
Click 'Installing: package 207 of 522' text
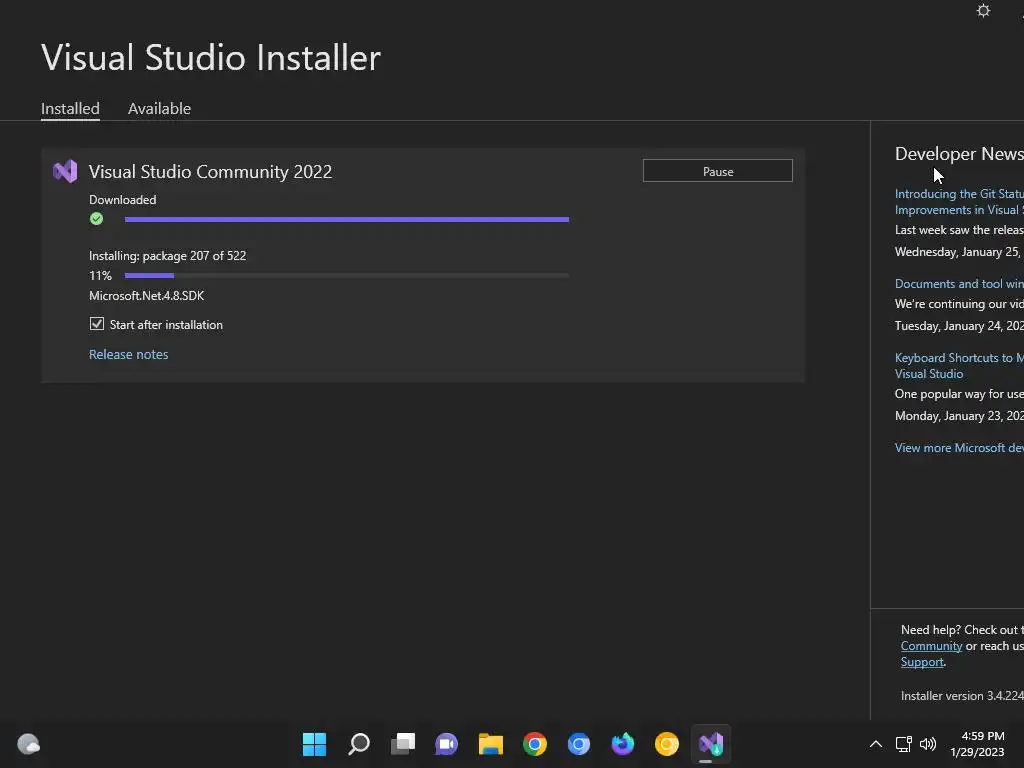[168, 255]
